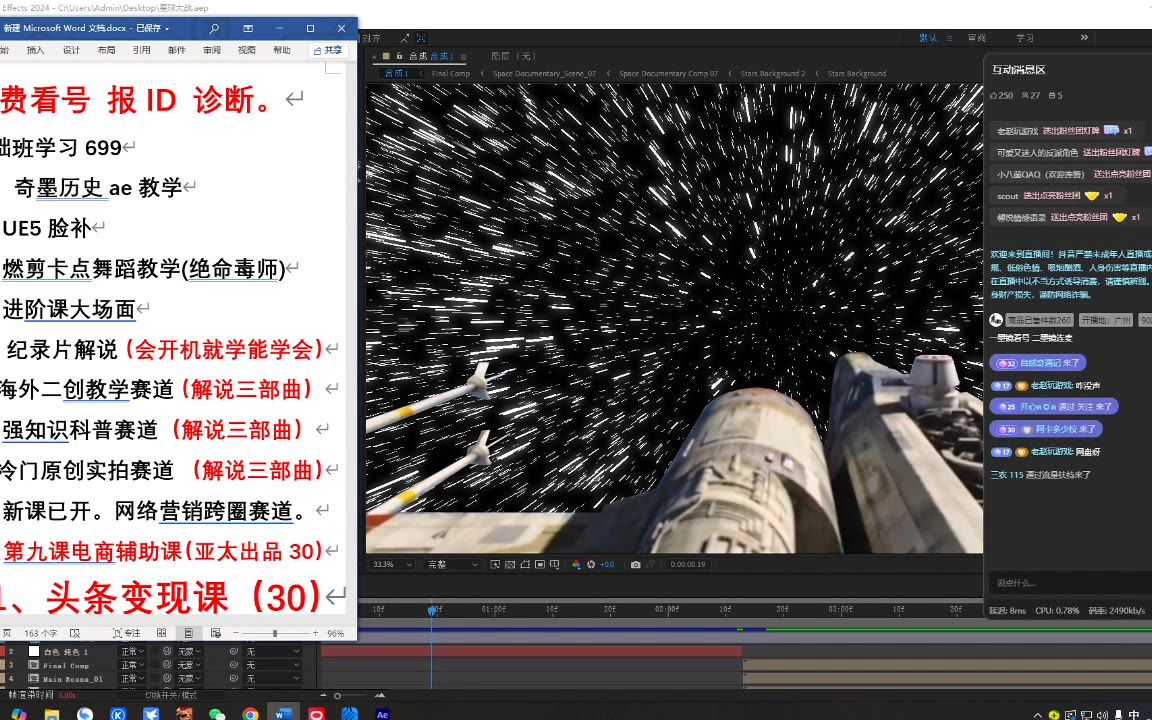The width and height of the screenshot is (1152, 720).
Task: Click the take snapshot camera icon
Action: tap(636, 564)
